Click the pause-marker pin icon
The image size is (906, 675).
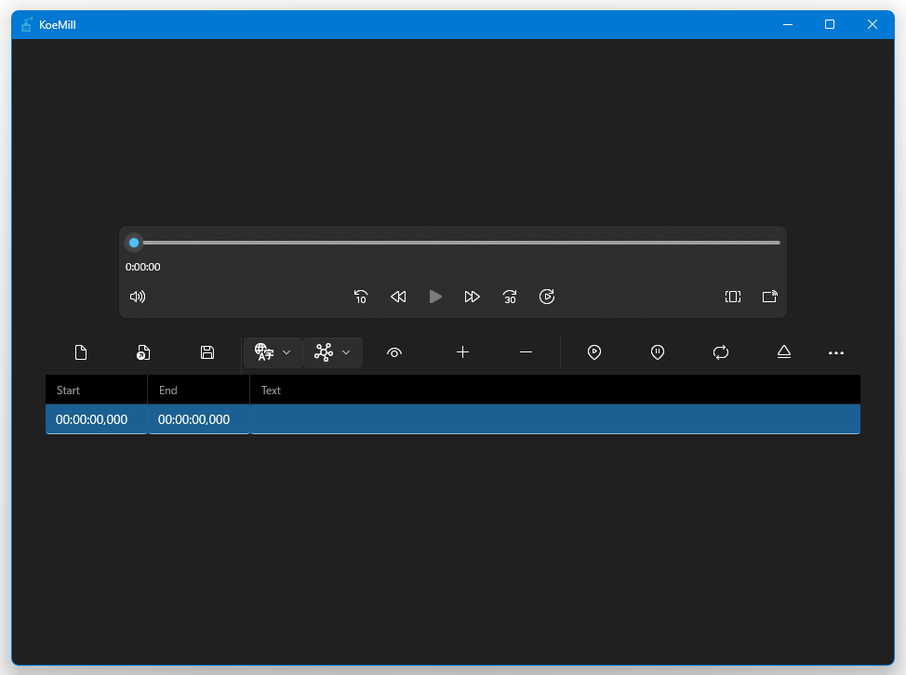point(657,352)
